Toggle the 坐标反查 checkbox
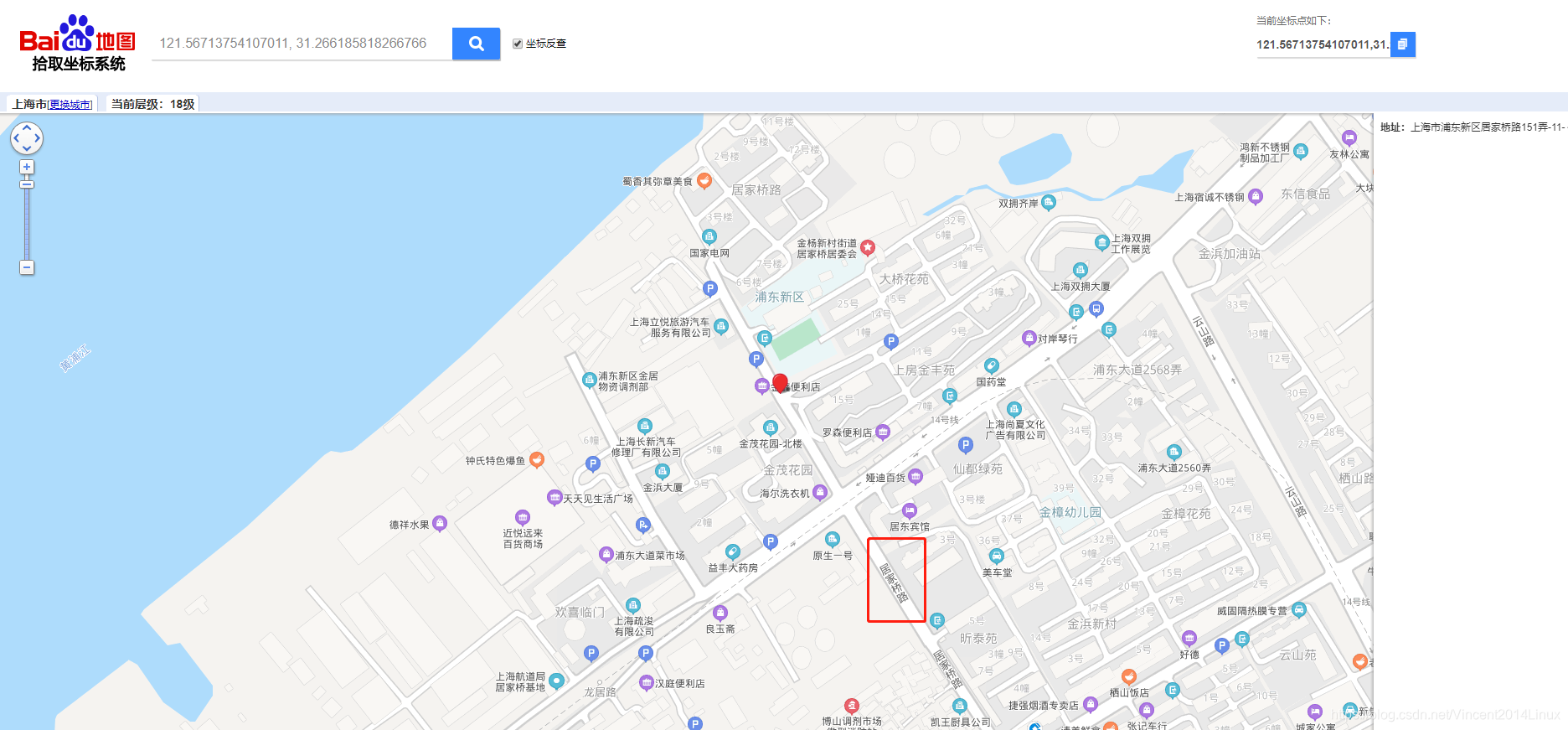This screenshot has height=730, width=1568. (x=518, y=44)
